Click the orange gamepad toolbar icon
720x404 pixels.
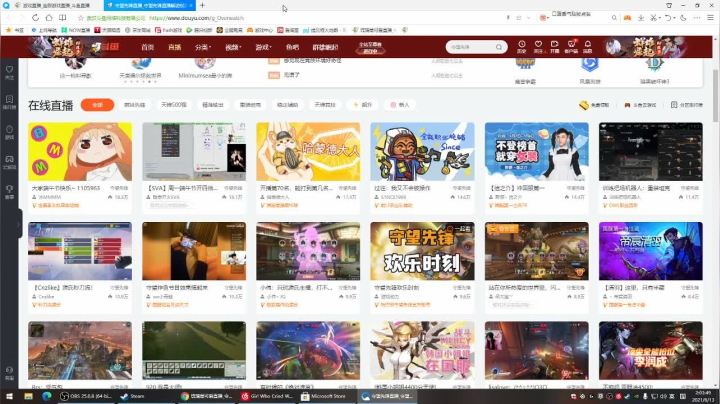pos(627,17)
